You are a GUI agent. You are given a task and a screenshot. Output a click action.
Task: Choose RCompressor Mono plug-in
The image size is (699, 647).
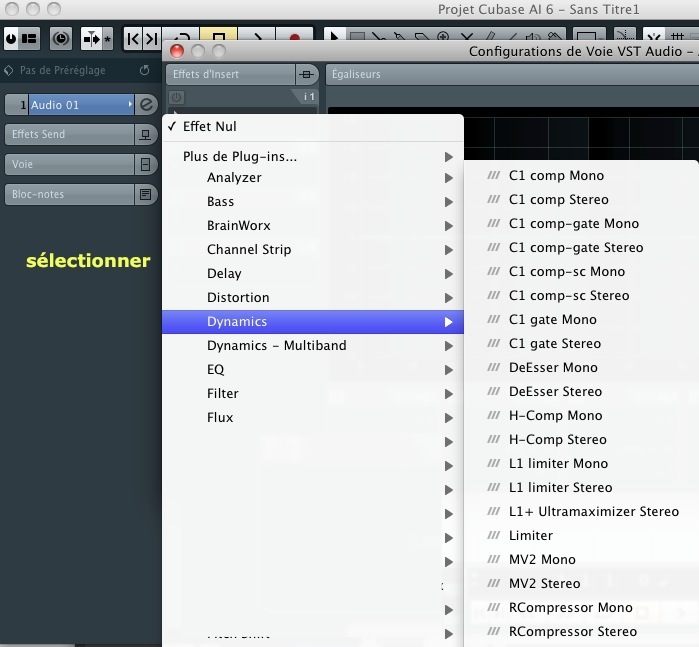point(581,608)
